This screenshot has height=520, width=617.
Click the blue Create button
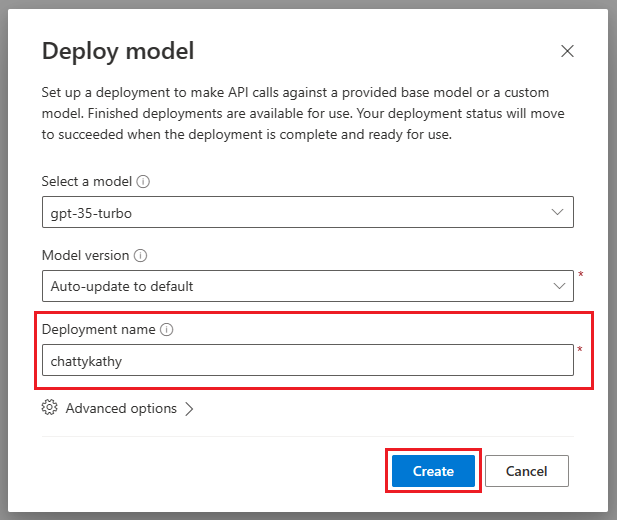433,471
